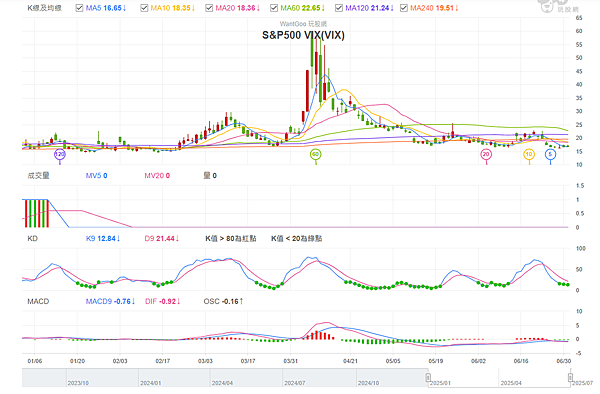The width and height of the screenshot is (600, 394).
Task: Click the green 60 moving-average marker
Action: point(315,155)
